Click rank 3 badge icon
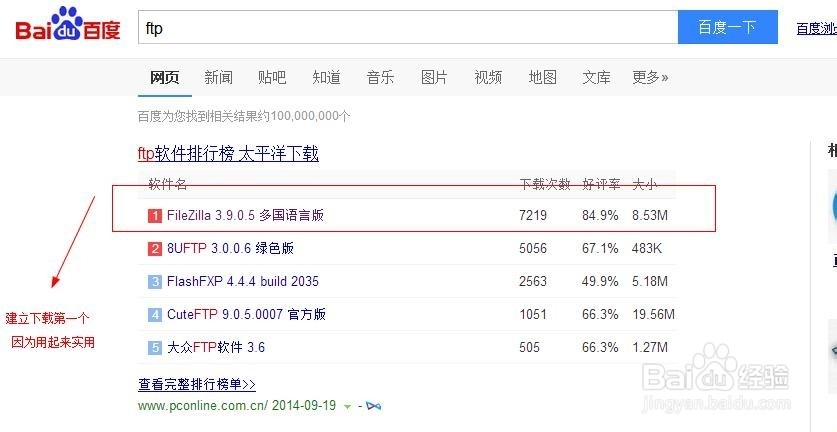The height and width of the screenshot is (432, 837). click(155, 282)
